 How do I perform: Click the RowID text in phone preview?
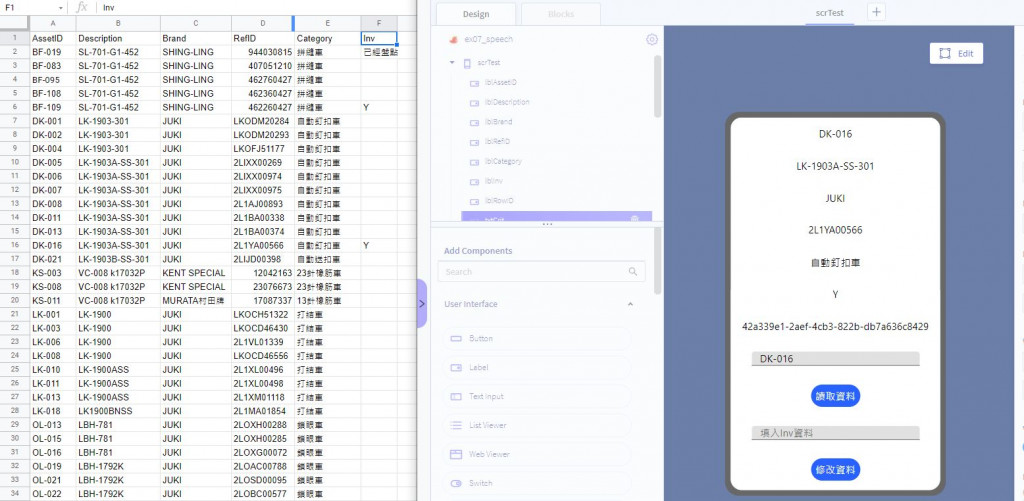pos(835,327)
